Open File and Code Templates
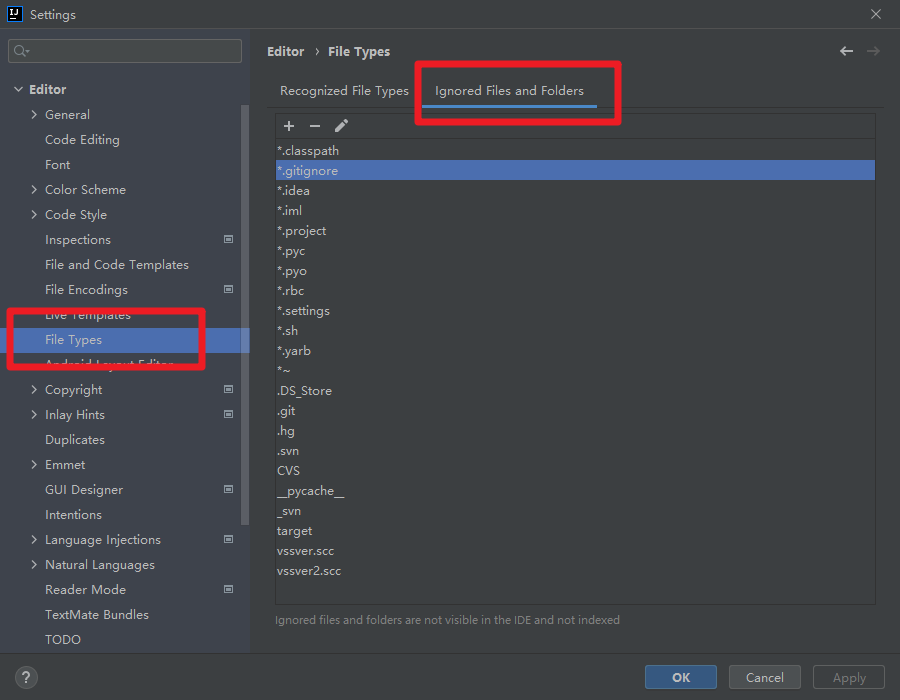 [117, 265]
